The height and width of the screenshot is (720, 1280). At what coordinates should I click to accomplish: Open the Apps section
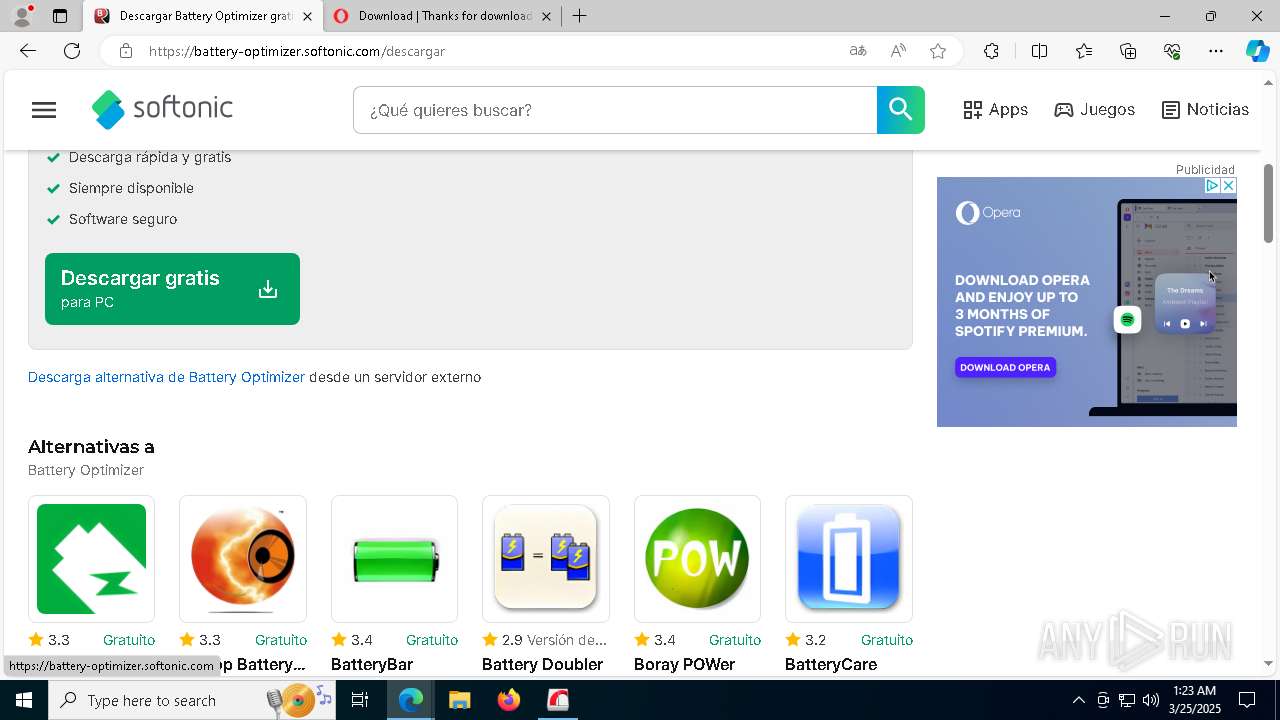coord(995,110)
